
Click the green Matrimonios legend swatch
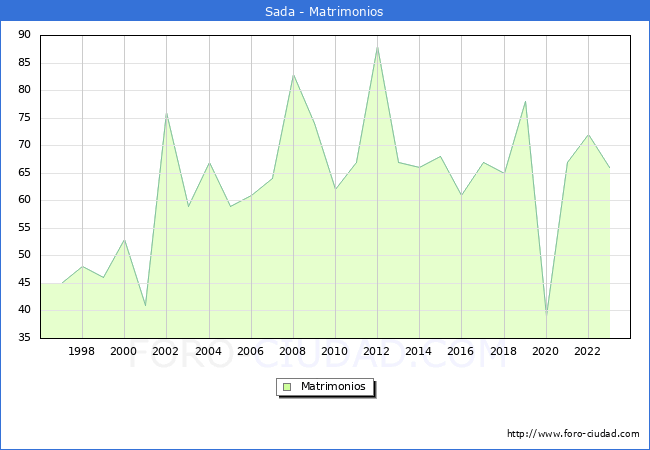286,387
